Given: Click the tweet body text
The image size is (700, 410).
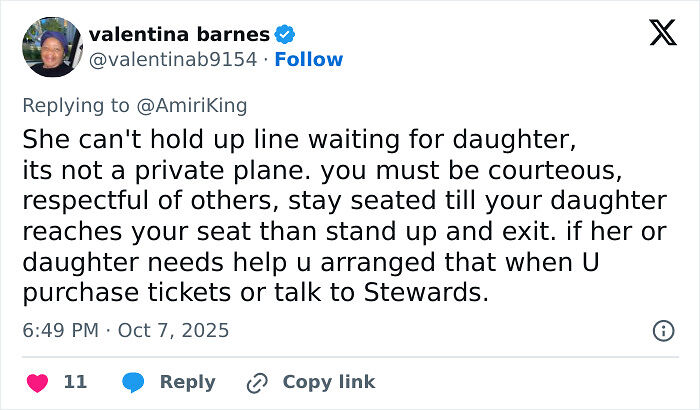Looking at the screenshot, I should click(340, 215).
